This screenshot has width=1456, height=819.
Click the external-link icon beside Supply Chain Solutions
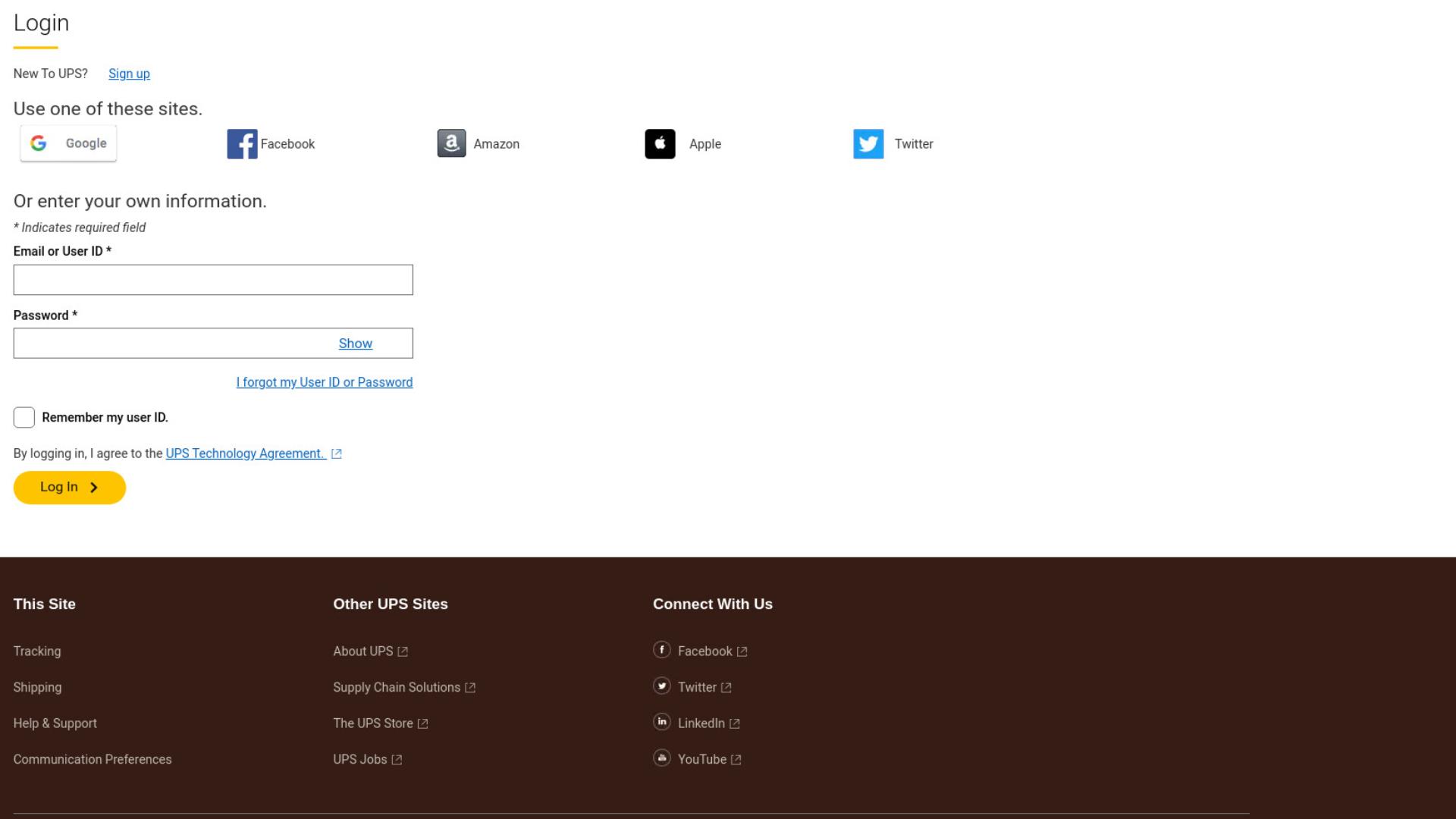tap(470, 688)
